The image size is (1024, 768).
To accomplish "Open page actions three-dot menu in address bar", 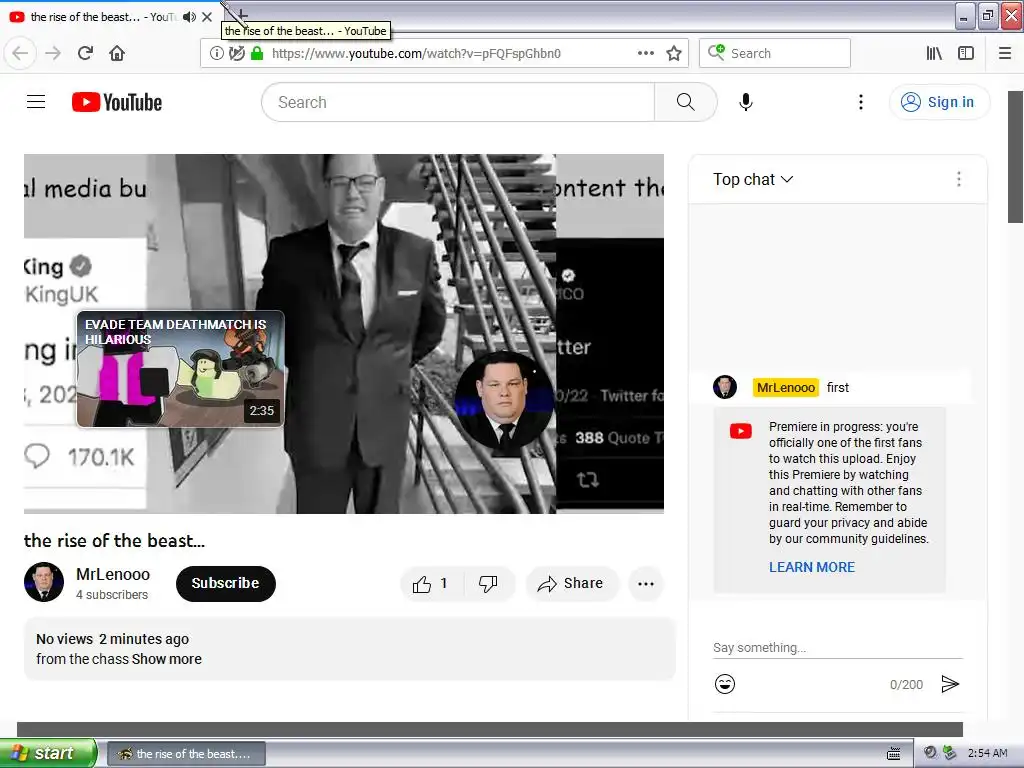I will point(645,53).
